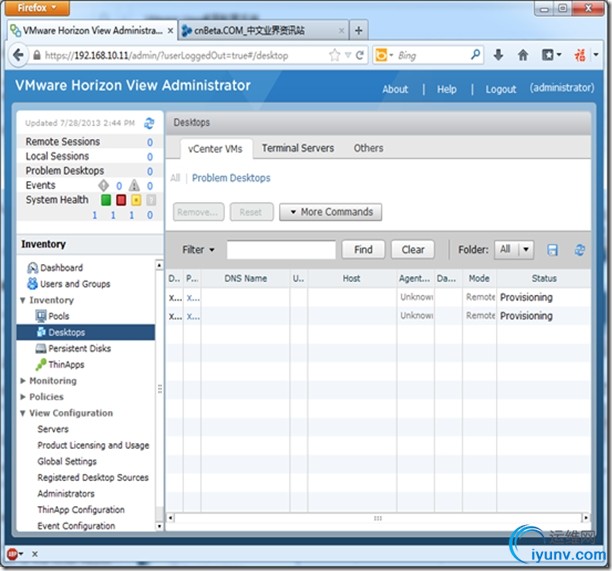Viewport: 612px width, 571px height.
Task: Click the Find button
Action: [363, 249]
